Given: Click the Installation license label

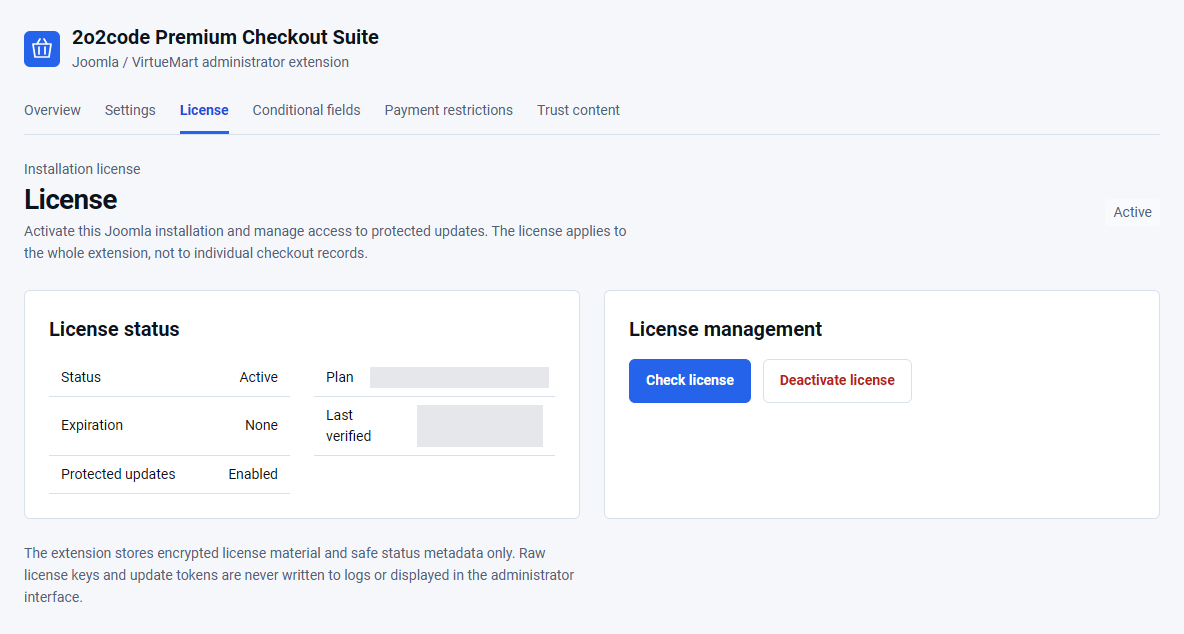Looking at the screenshot, I should (82, 169).
